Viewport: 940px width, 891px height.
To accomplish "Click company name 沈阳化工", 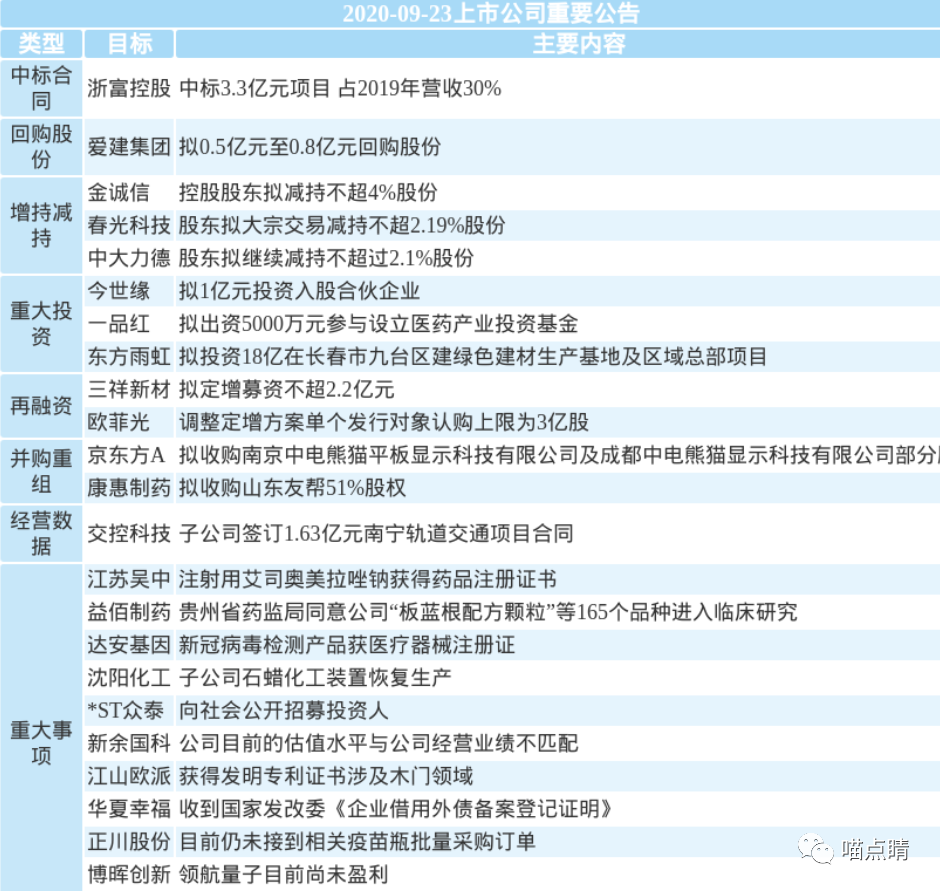I will tap(129, 678).
